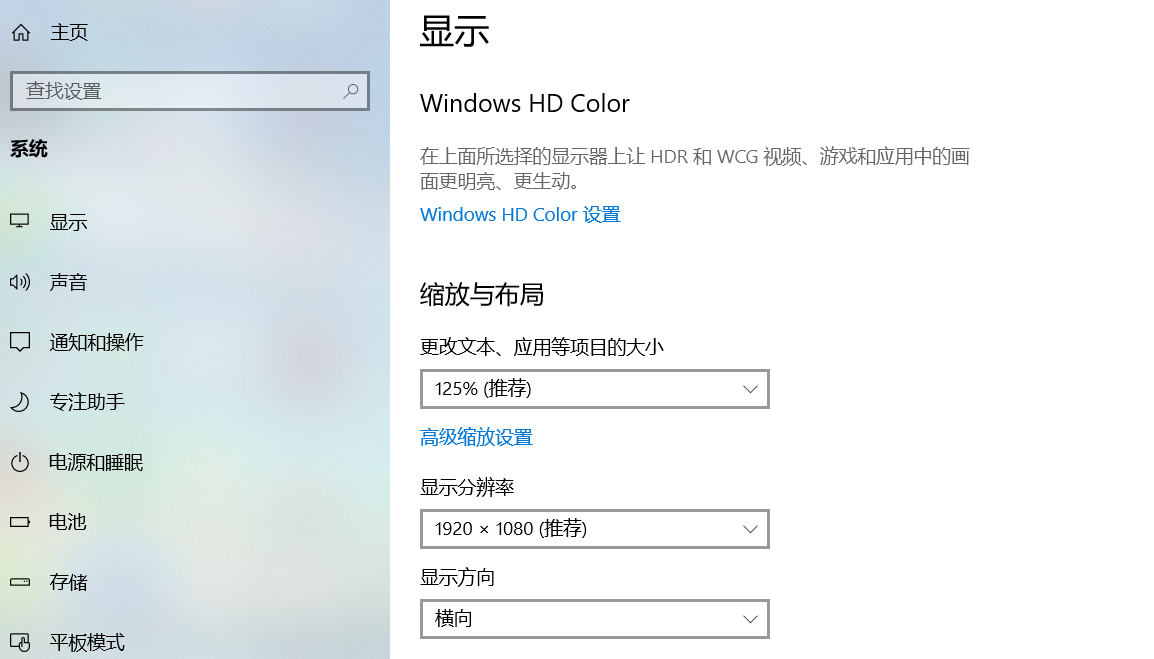The height and width of the screenshot is (659, 1154).
Task: Click the moon icon for 专注助手
Action: (20, 401)
